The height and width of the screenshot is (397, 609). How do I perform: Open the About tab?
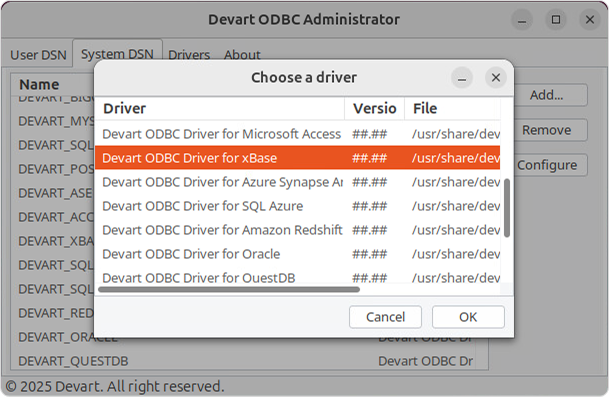242,55
